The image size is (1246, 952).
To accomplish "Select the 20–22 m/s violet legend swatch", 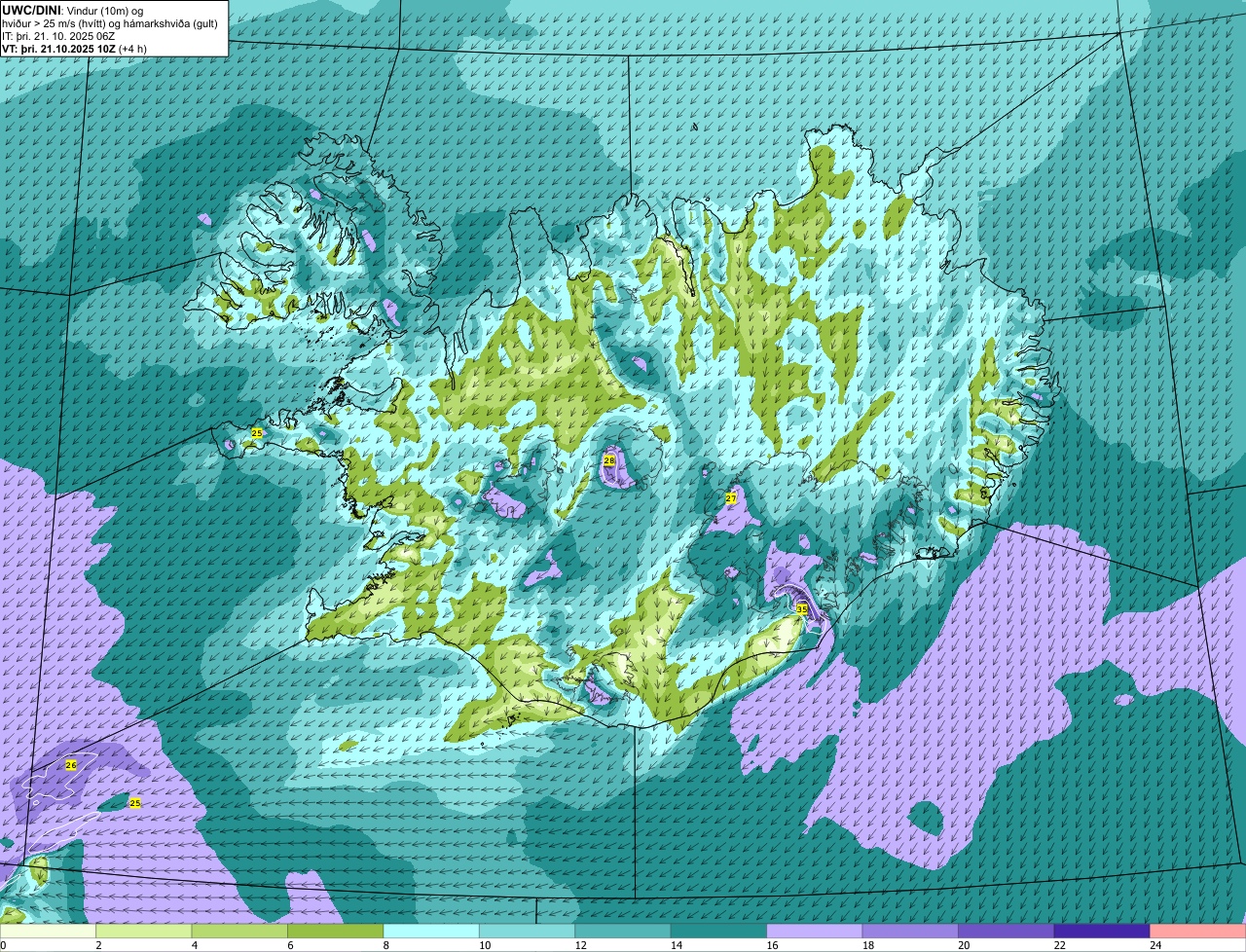I will 1007,931.
